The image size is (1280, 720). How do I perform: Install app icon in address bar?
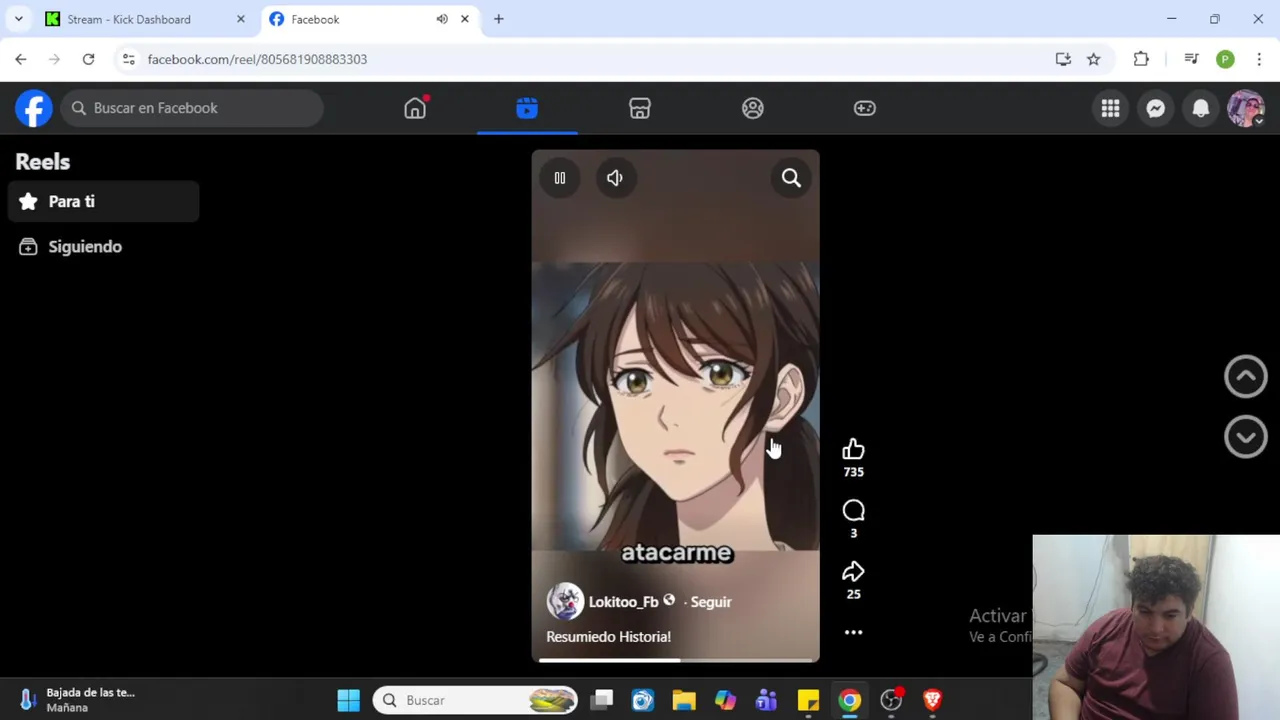[1063, 59]
